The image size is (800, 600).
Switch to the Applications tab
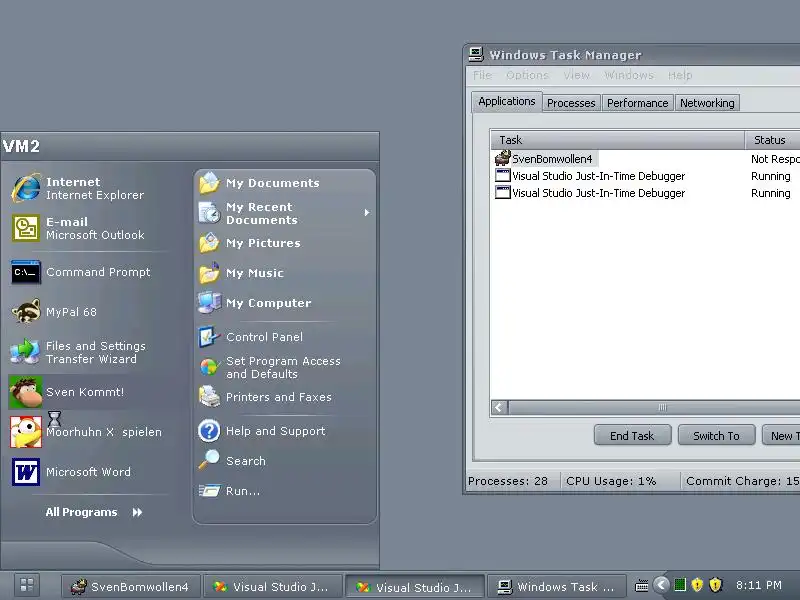[507, 102]
